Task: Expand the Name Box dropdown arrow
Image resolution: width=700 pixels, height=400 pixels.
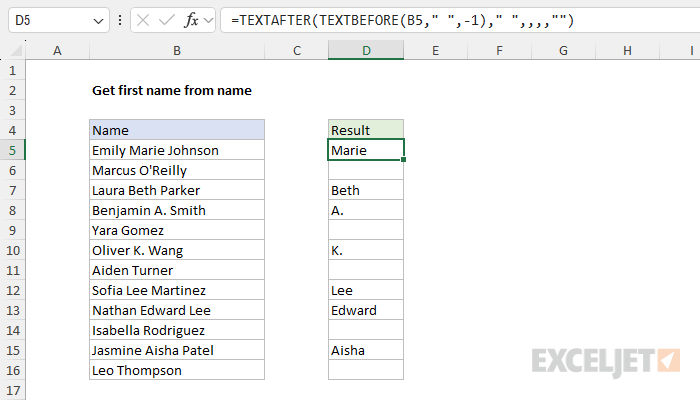Action: click(x=98, y=21)
